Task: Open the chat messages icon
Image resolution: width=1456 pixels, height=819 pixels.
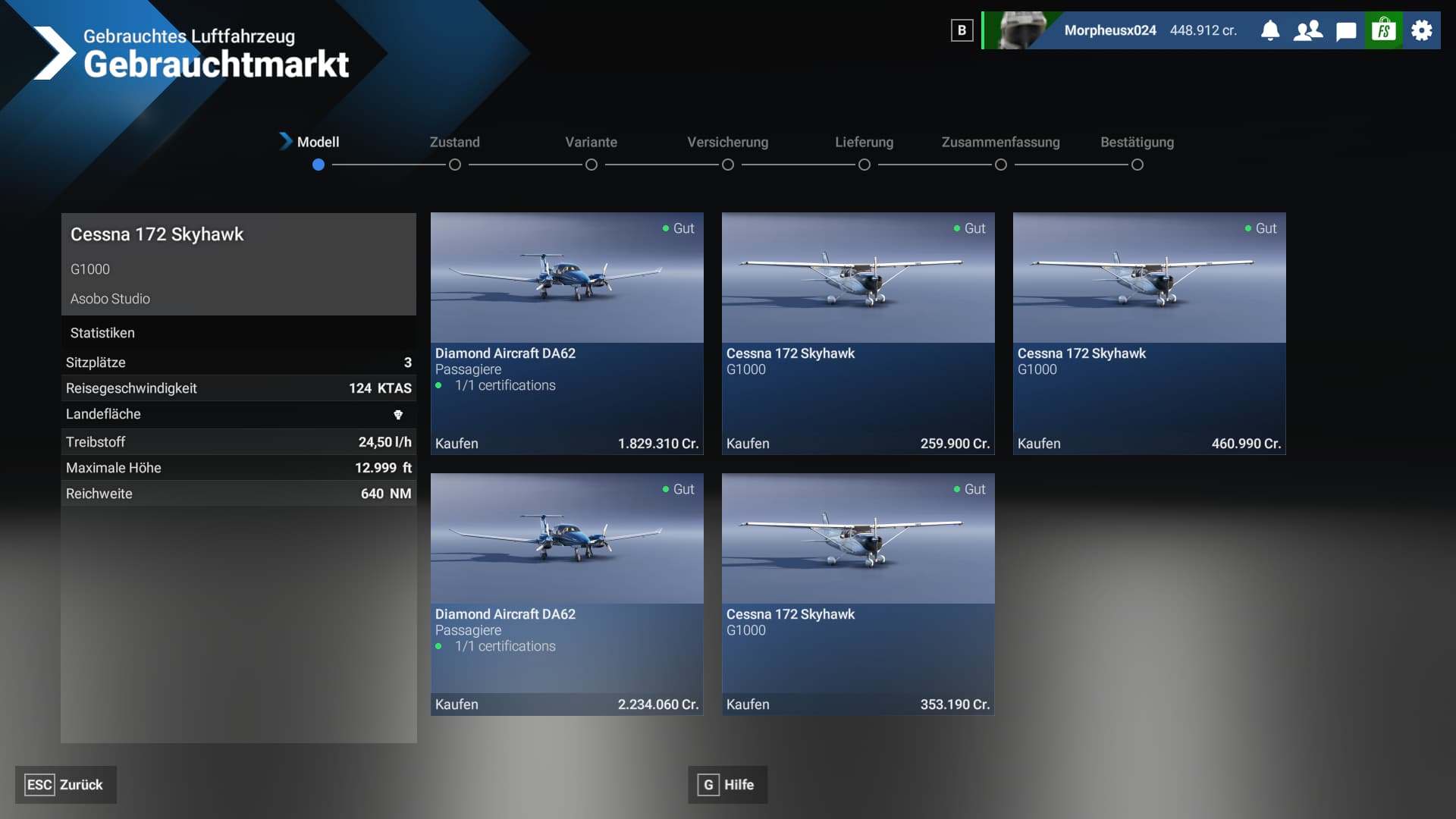Action: coord(1346,31)
